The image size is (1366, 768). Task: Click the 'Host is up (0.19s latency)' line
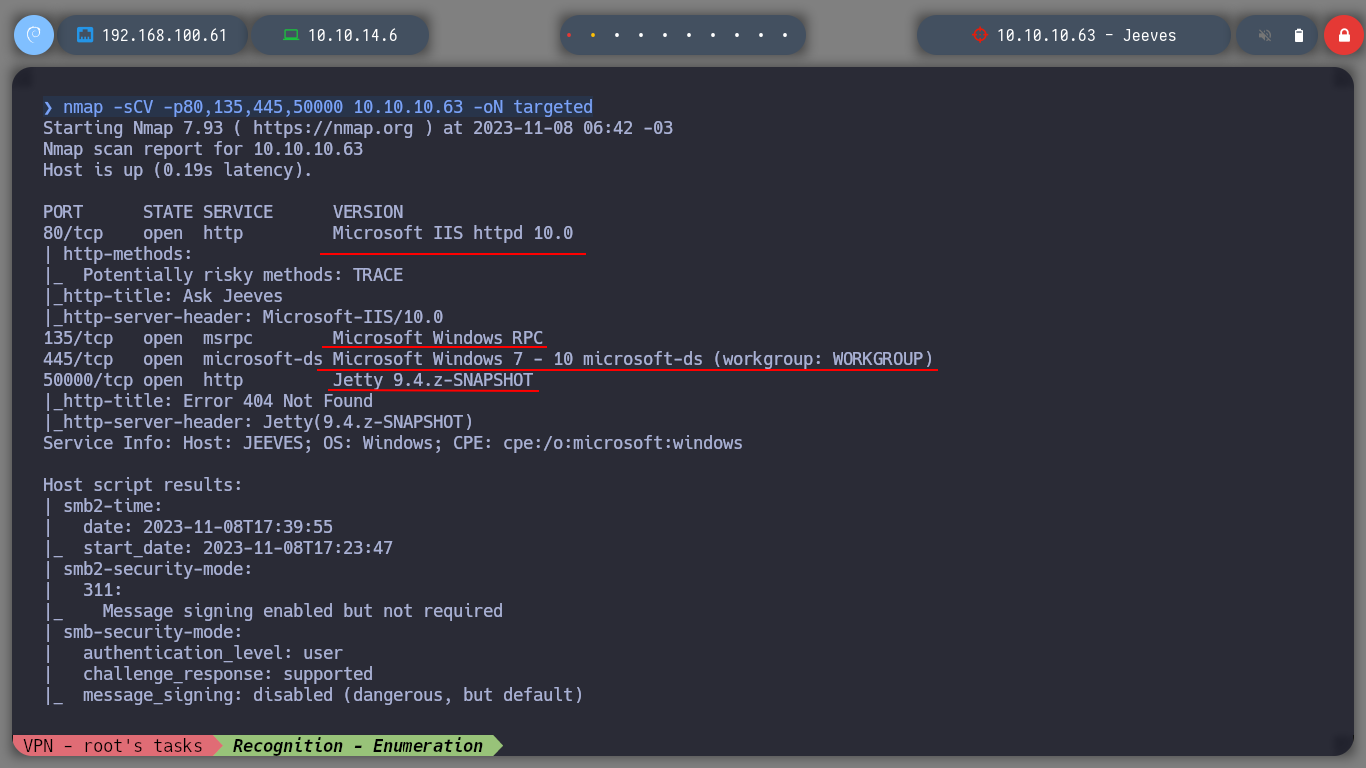[178, 170]
